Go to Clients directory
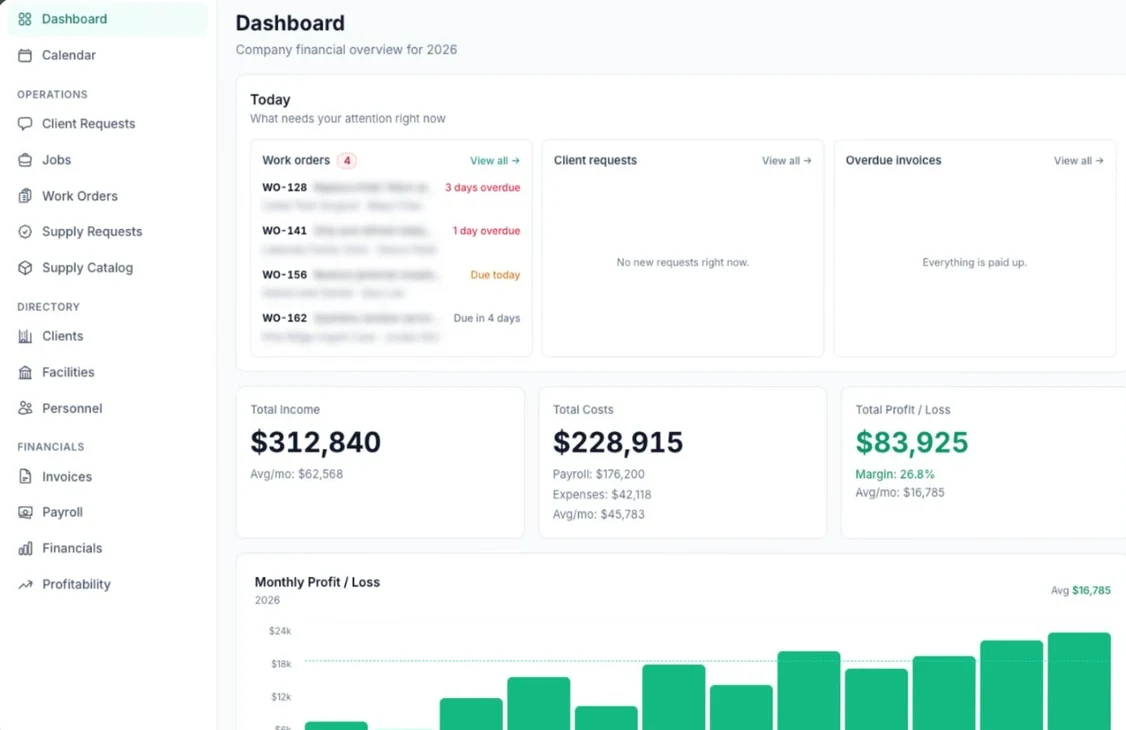Screen dimensions: 1126x730 click(x=108, y=336)
